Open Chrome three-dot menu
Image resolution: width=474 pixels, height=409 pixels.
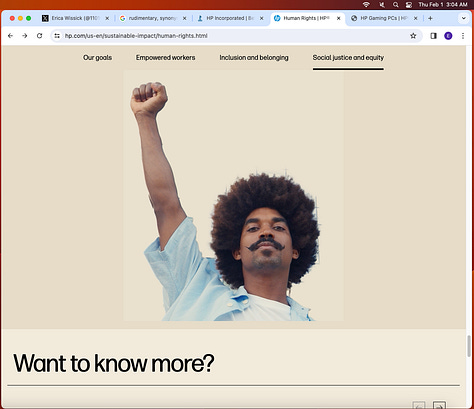(463, 36)
